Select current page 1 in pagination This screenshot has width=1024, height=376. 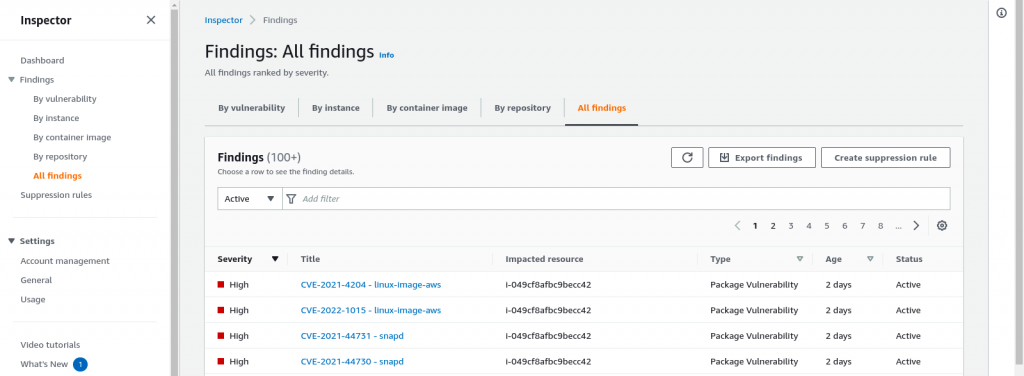click(x=755, y=226)
